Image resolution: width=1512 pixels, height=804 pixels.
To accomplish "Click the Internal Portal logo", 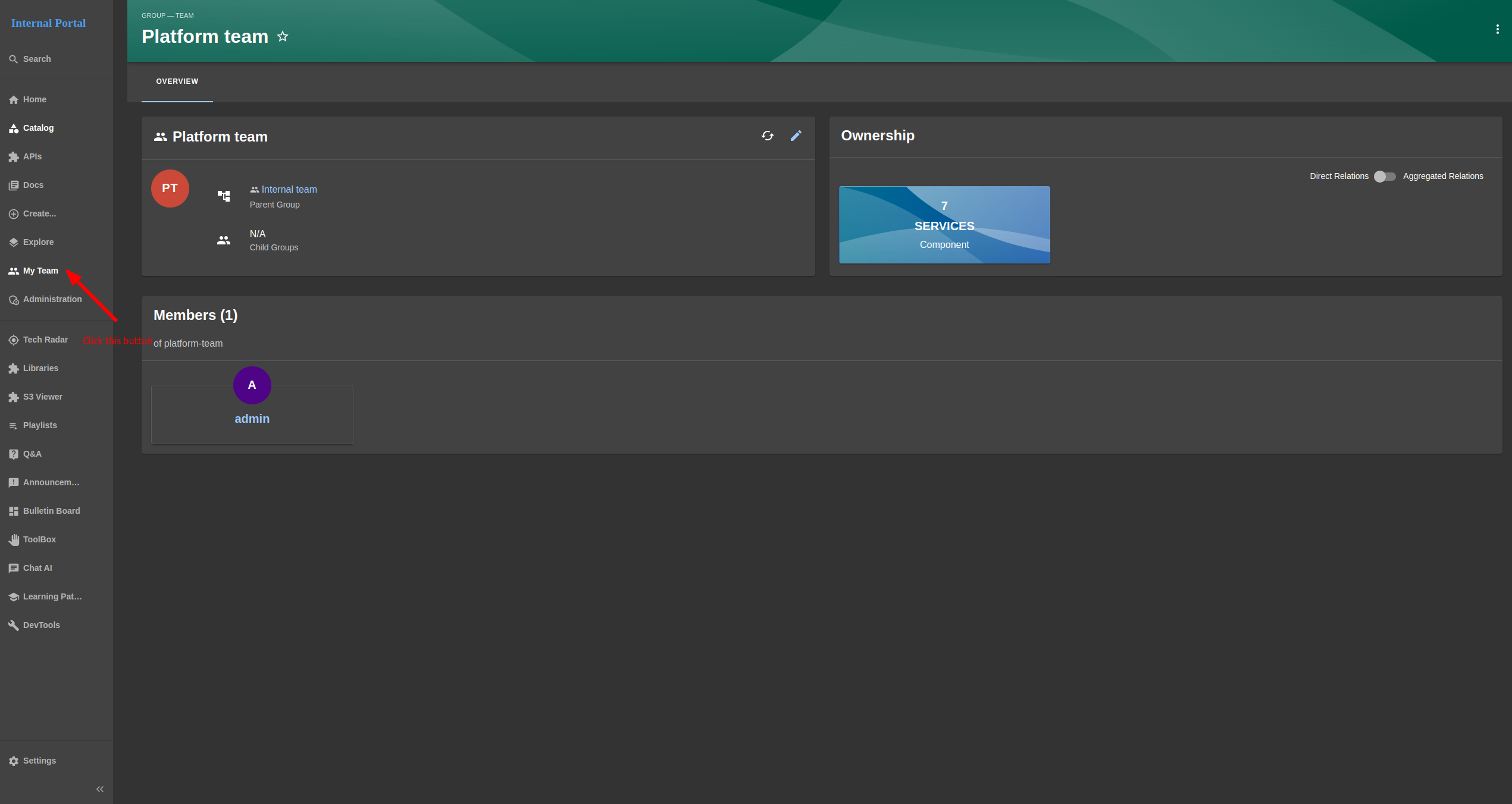I will (48, 23).
